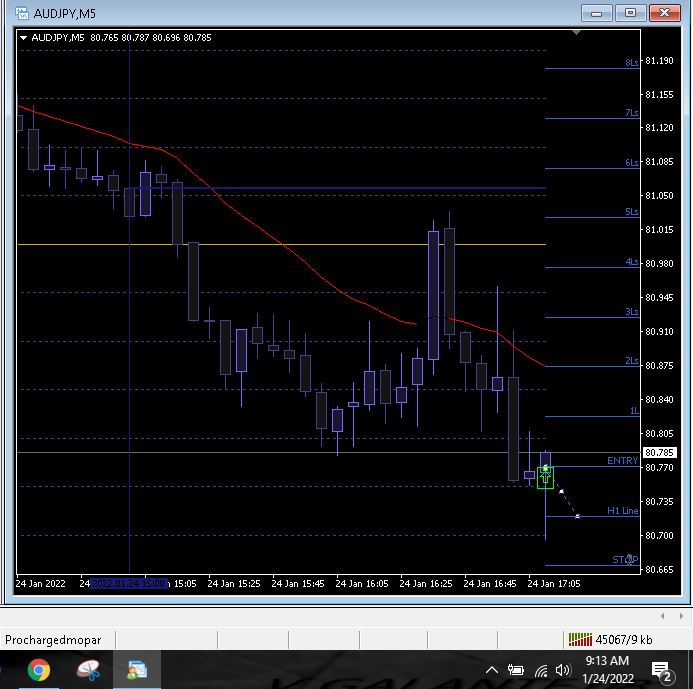The height and width of the screenshot is (689, 693).
Task: Select the 5Ls level label
Action: pyautogui.click(x=632, y=211)
